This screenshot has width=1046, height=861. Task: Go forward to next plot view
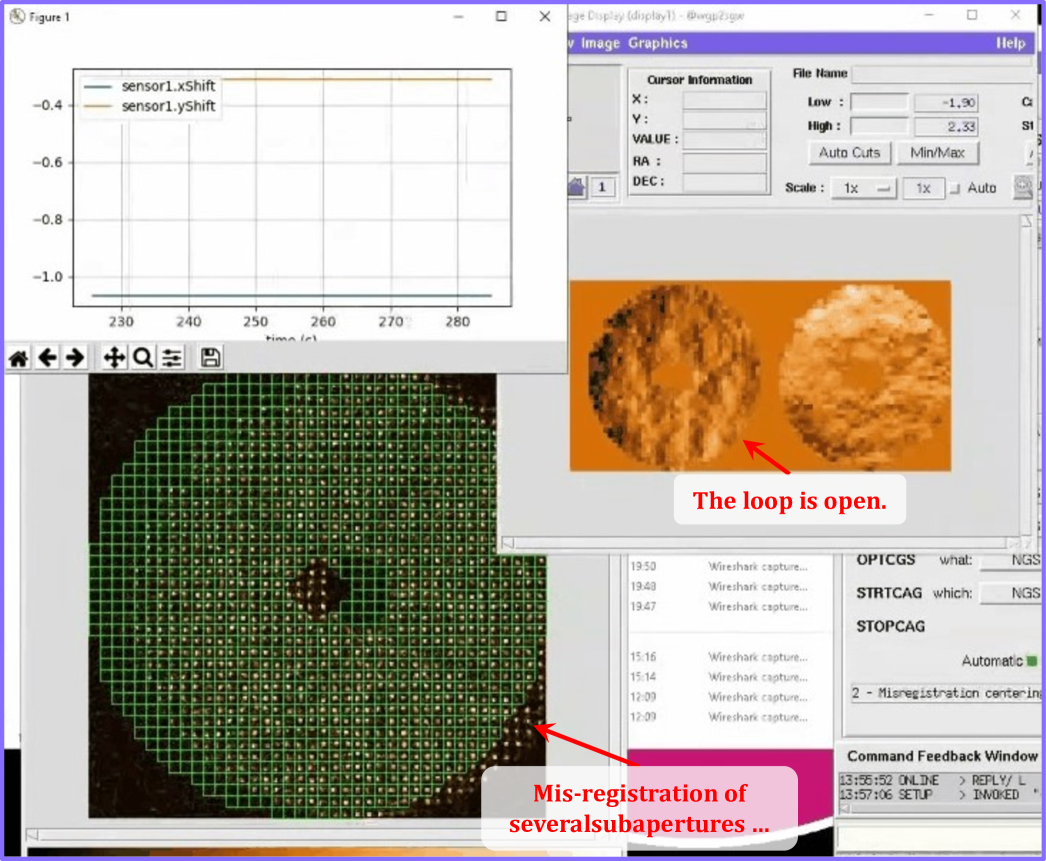pos(74,358)
